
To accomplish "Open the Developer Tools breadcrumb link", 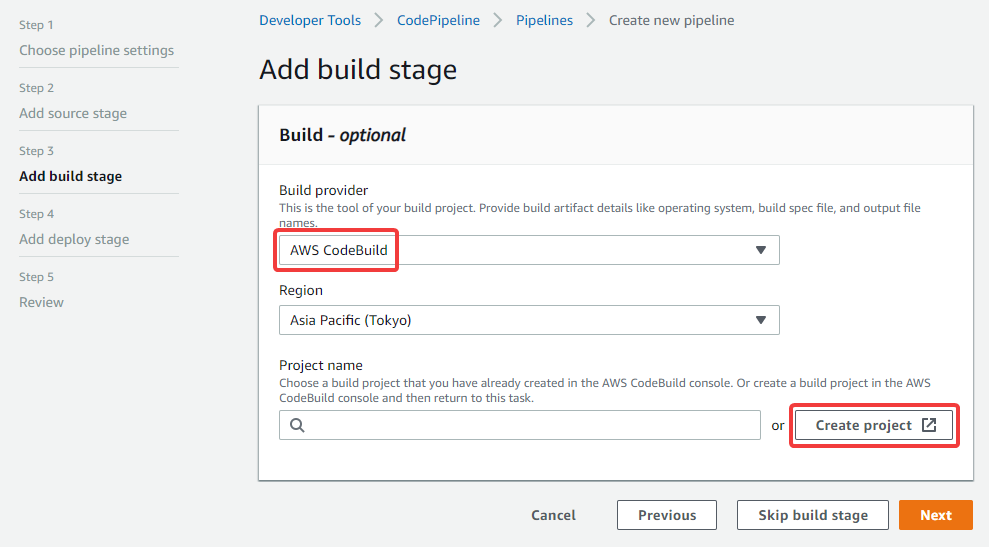I will pyautogui.click(x=310, y=20).
